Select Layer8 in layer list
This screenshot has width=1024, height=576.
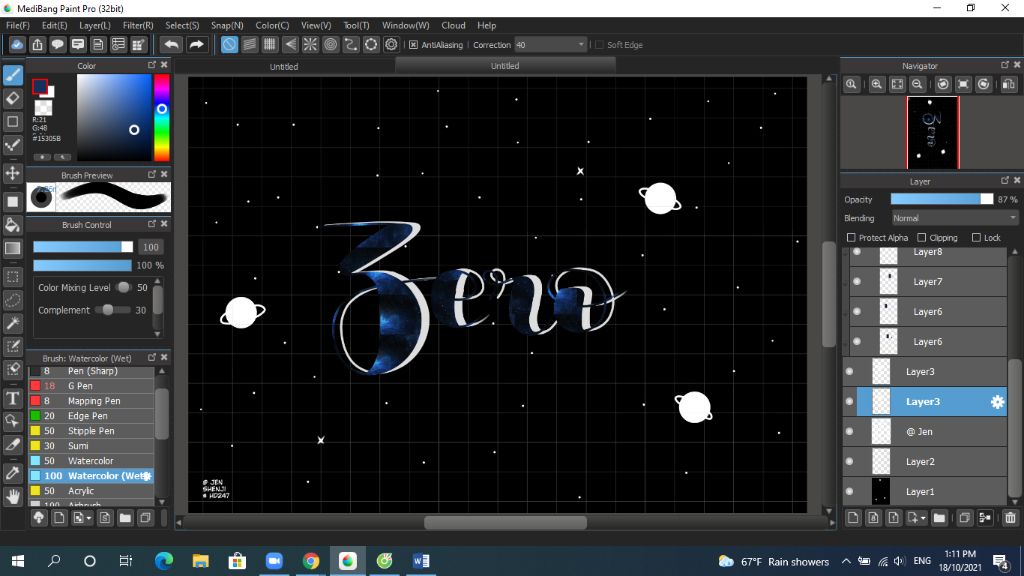pos(927,253)
